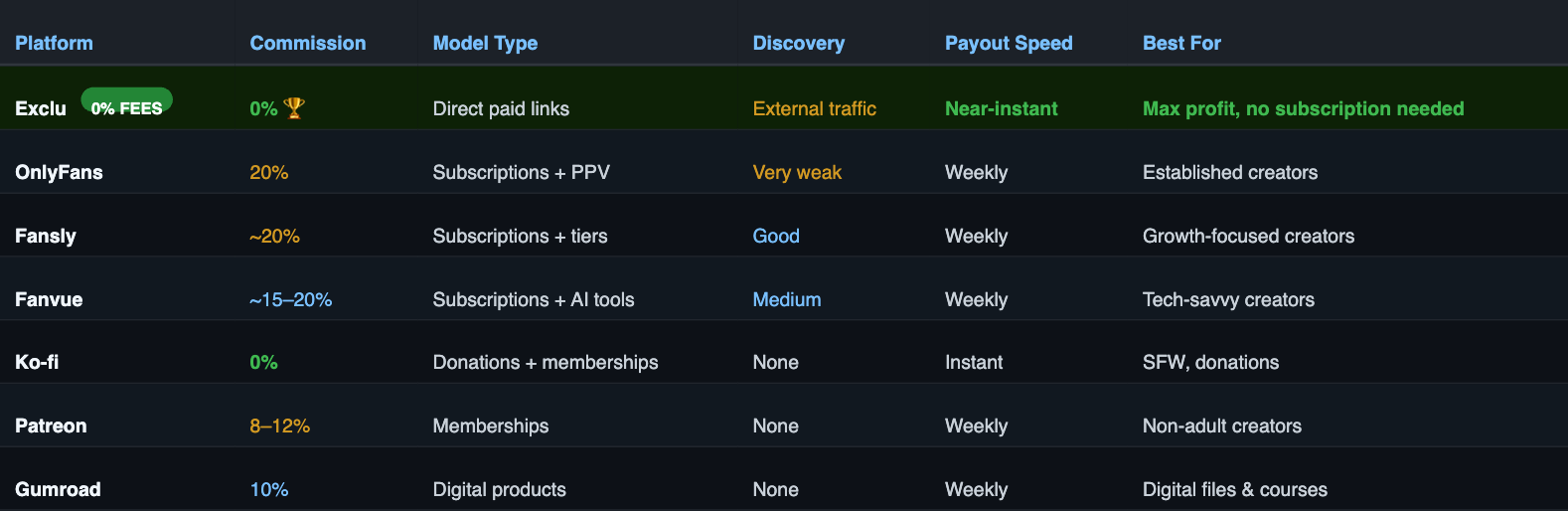Screen dimensions: 1568x511
Task: Select the 'Max profit, no subscription needed' text
Action: click(x=1303, y=108)
